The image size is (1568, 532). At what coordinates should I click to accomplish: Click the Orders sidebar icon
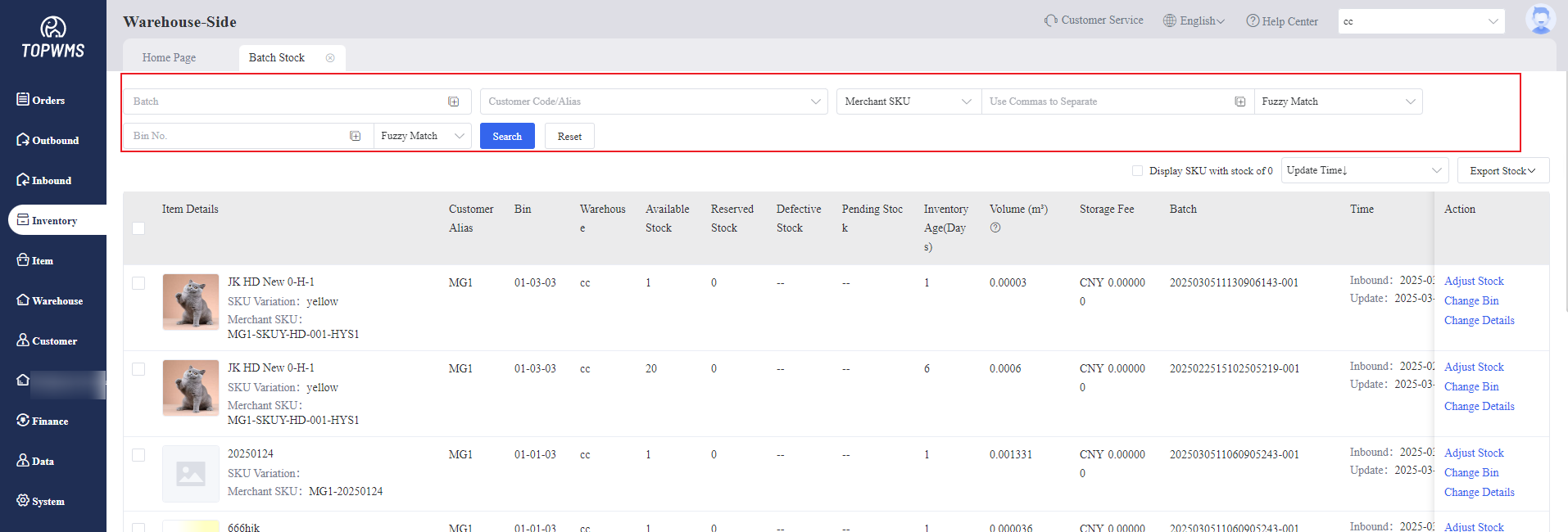click(x=23, y=99)
